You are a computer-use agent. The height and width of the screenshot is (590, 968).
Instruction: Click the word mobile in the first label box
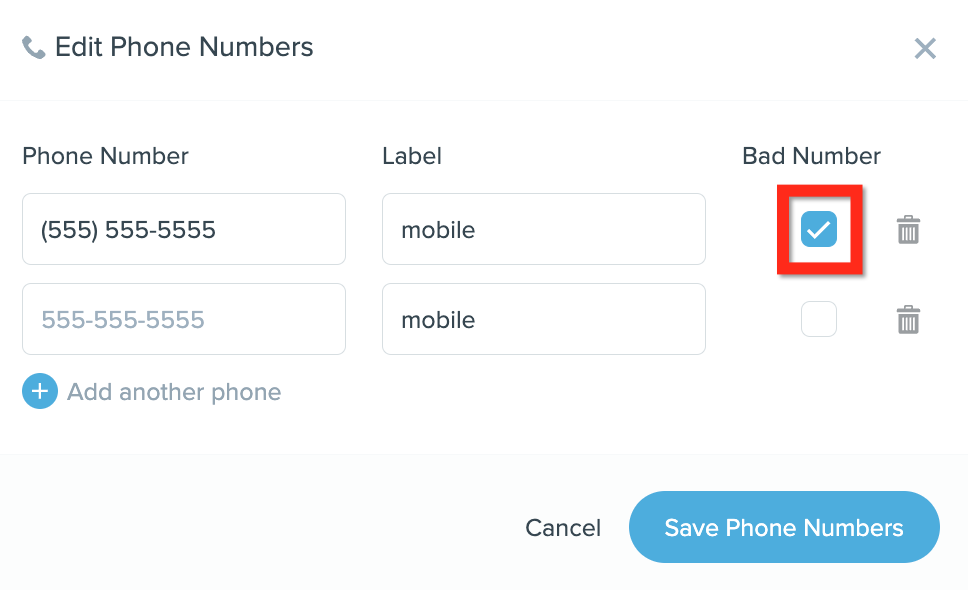click(x=438, y=230)
